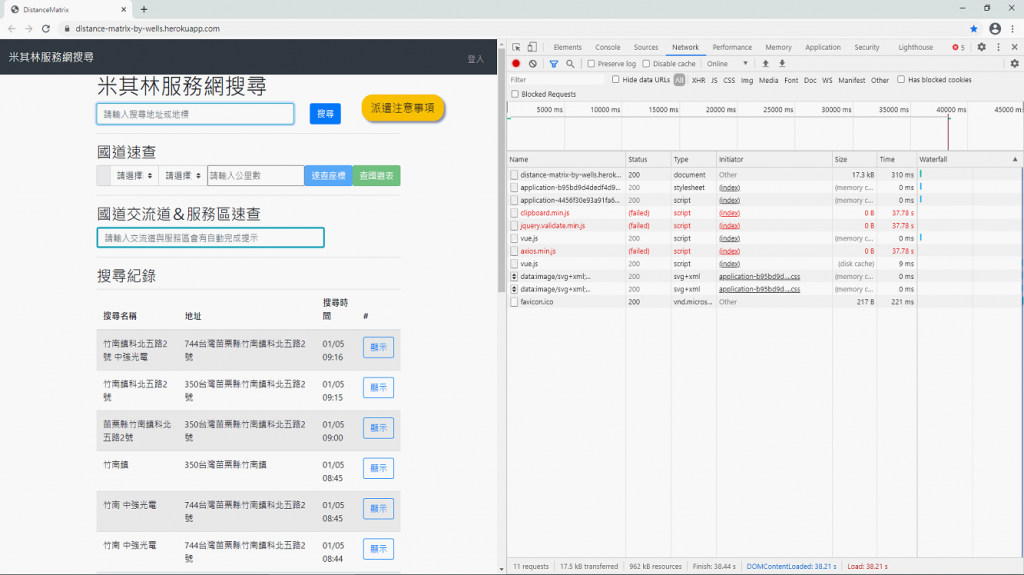1024x575 pixels.
Task: Switch to the Performance tab
Action: [731, 47]
